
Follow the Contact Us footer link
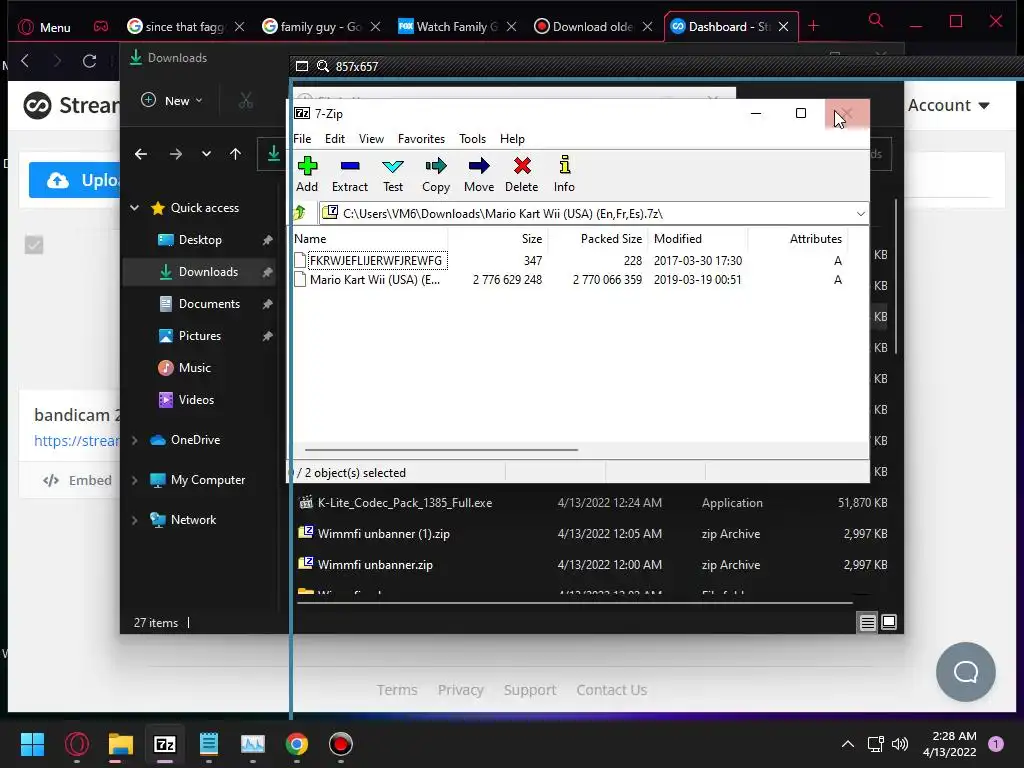611,690
